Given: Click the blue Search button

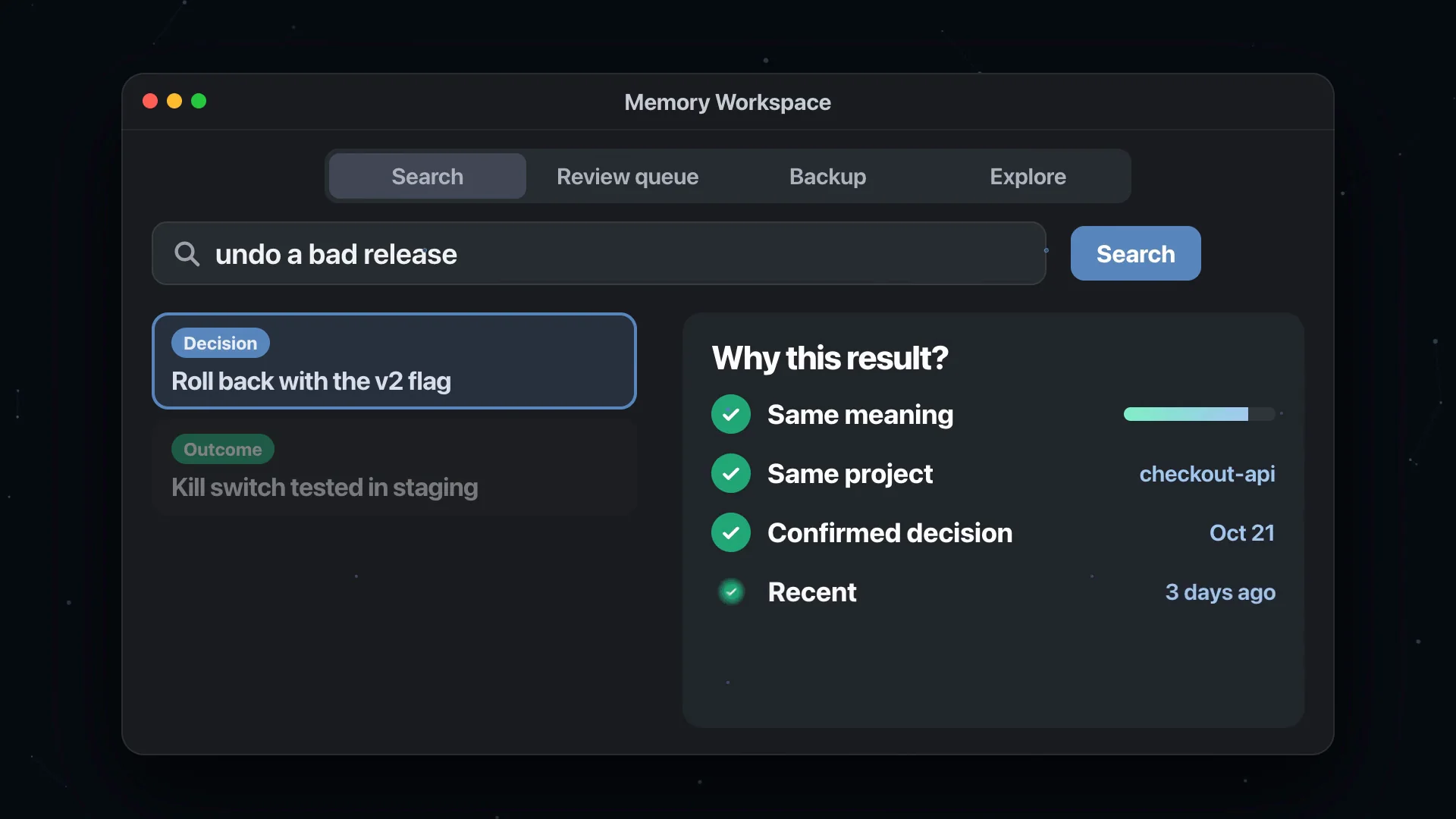Looking at the screenshot, I should (1136, 253).
